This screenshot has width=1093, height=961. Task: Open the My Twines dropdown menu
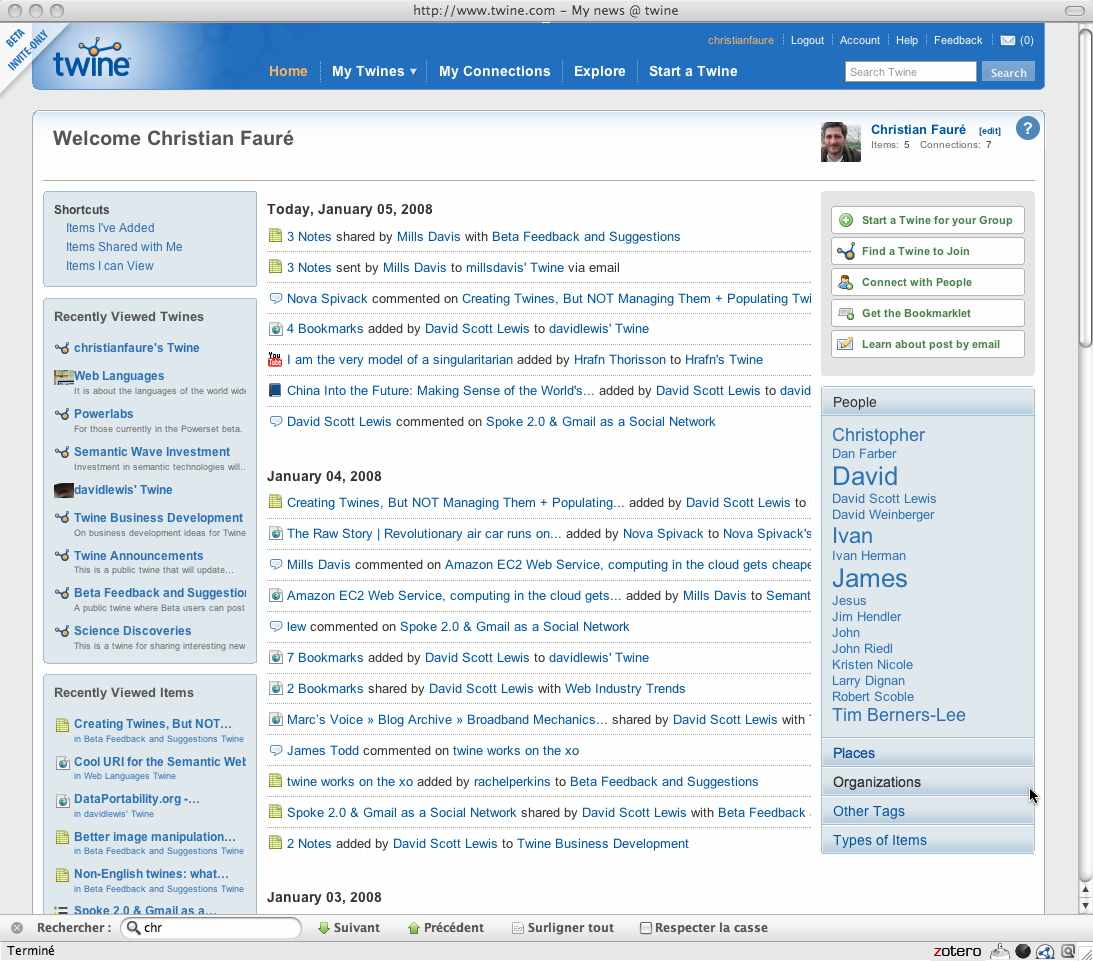click(374, 71)
